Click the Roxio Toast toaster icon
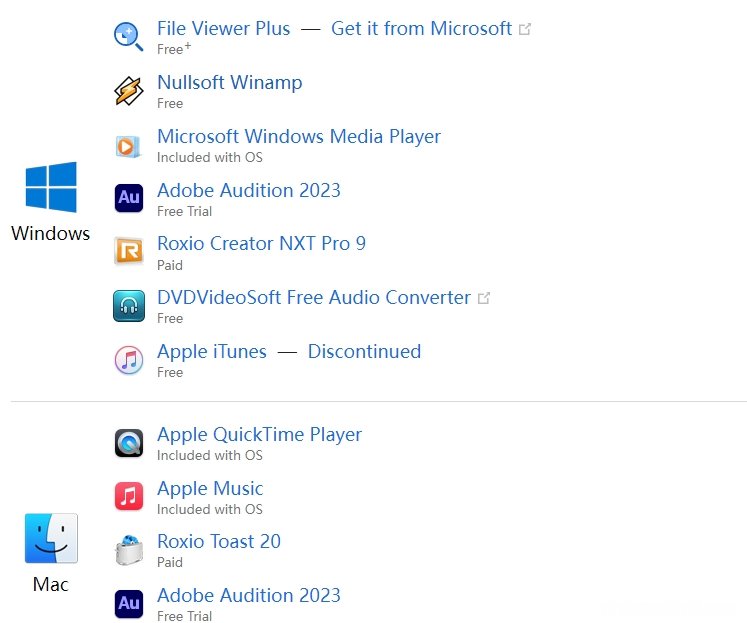This screenshot has height=623, width=747. pos(129,550)
